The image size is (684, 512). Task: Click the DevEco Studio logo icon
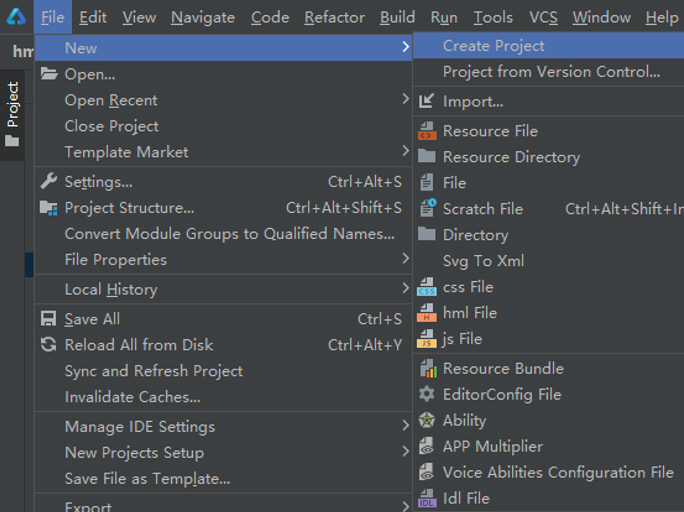point(16,17)
